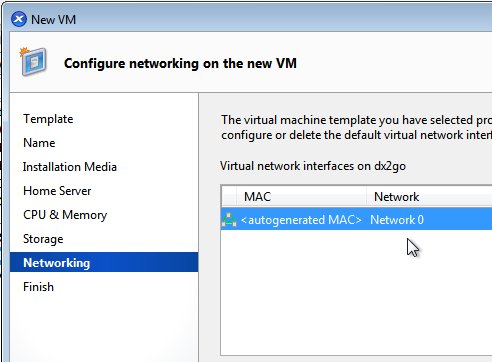Select Home Server wizard step
The height and width of the screenshot is (362, 492).
pyautogui.click(x=57, y=191)
